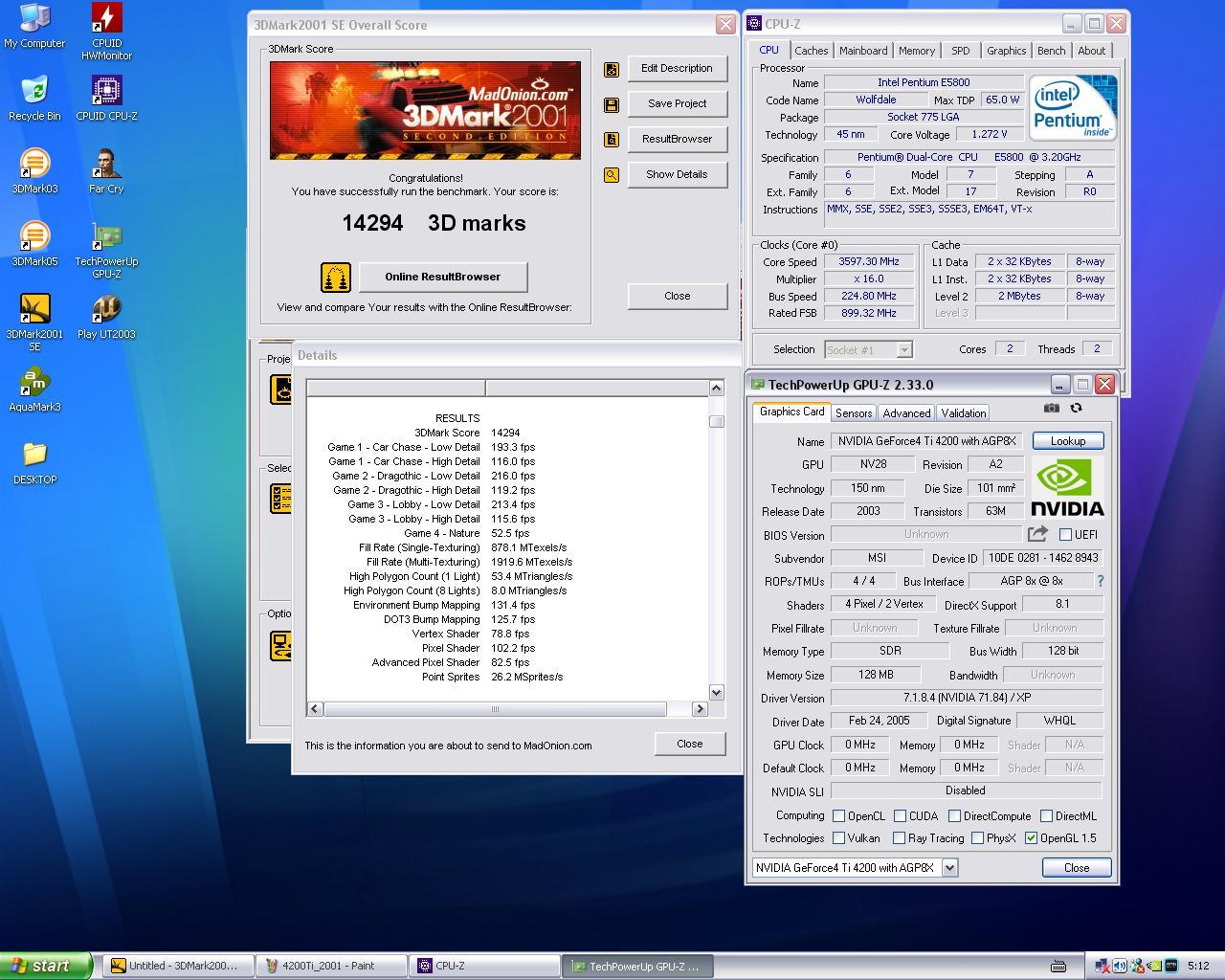Click the keyboard icon in the system tray
This screenshot has height=980, width=1225.
(1058, 966)
